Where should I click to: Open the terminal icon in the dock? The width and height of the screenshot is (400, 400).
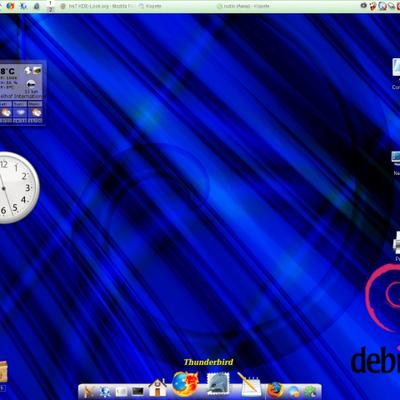pos(138,391)
